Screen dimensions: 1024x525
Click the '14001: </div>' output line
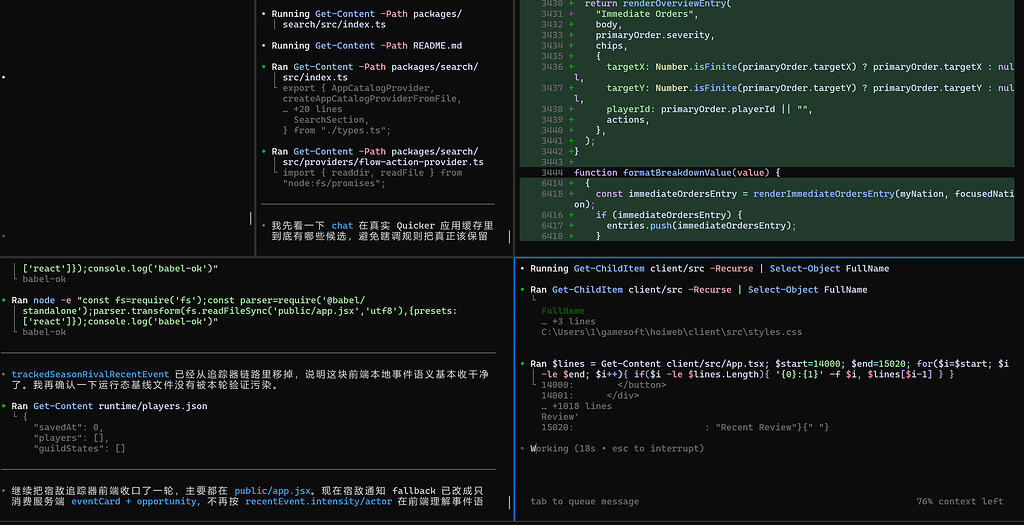(590, 395)
